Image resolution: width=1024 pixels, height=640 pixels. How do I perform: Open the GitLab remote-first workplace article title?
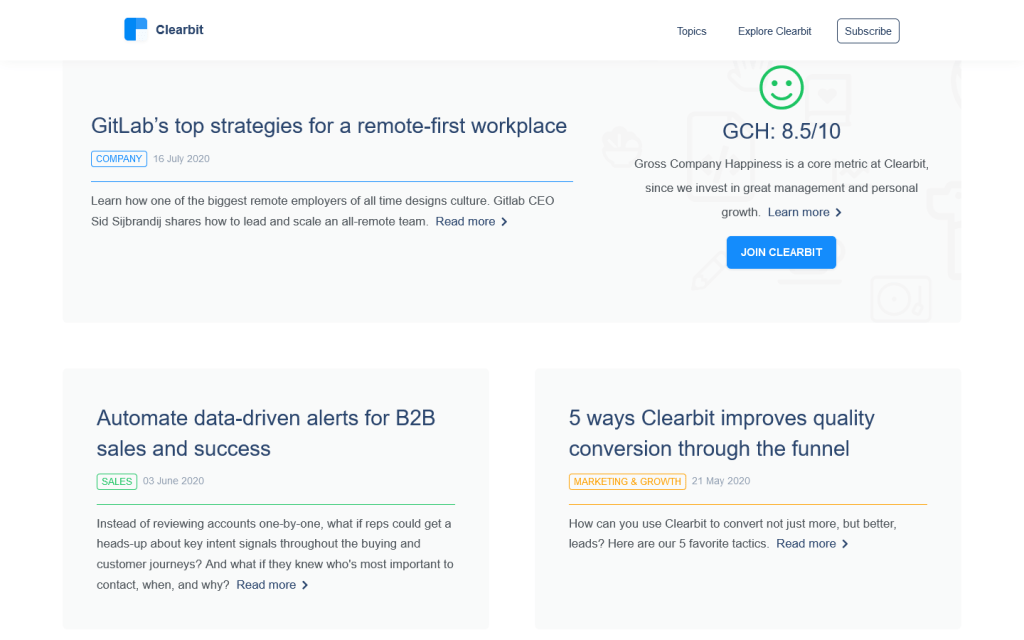328,126
